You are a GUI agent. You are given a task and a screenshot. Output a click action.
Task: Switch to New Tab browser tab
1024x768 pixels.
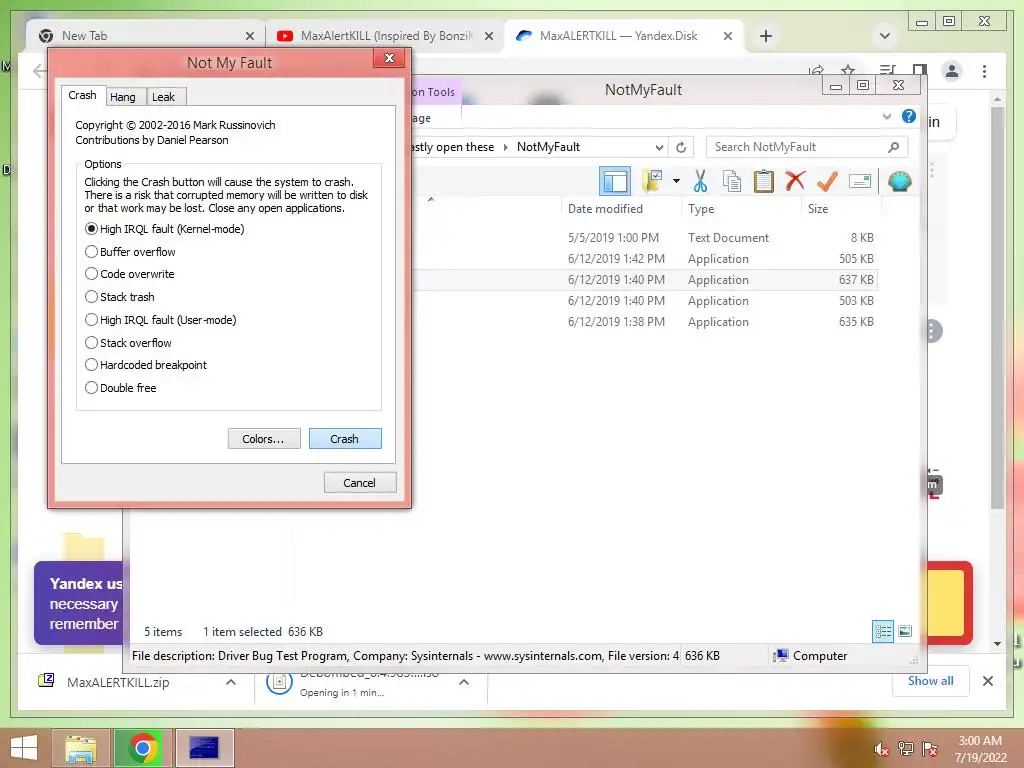[144, 36]
